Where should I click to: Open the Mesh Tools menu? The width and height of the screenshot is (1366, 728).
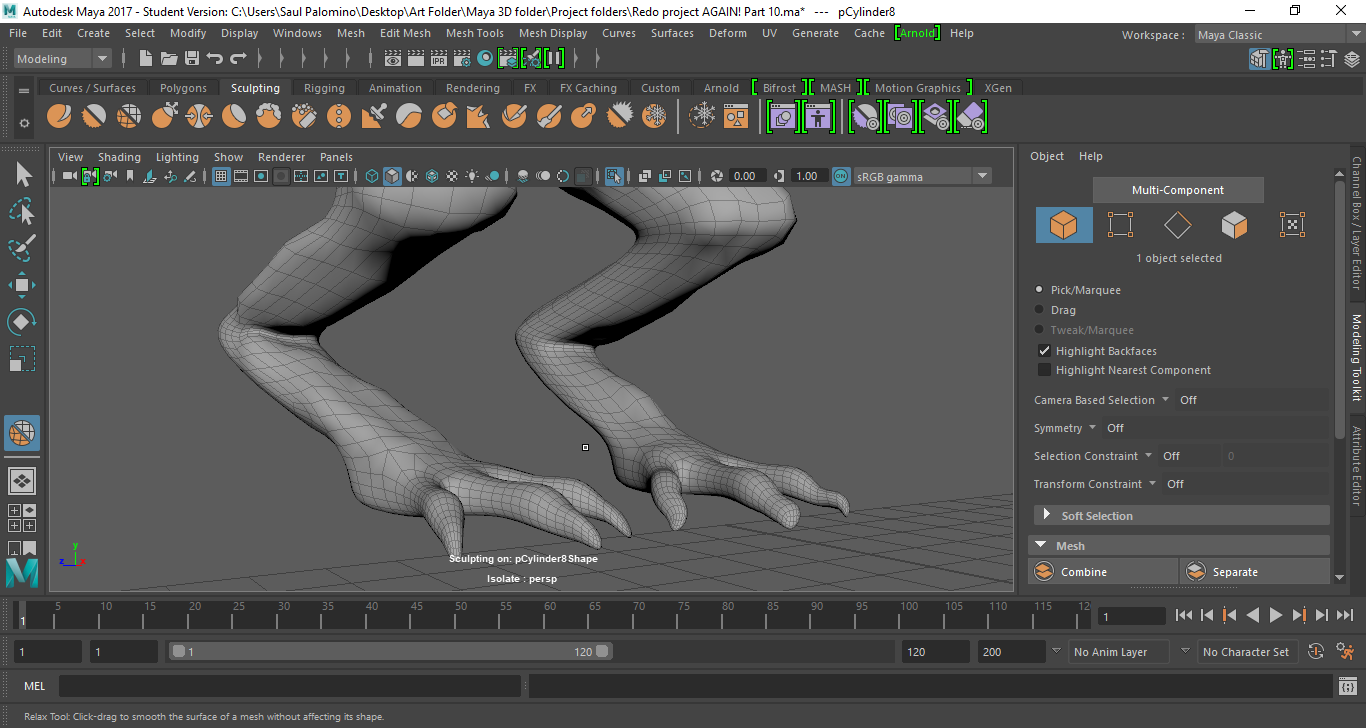[474, 33]
